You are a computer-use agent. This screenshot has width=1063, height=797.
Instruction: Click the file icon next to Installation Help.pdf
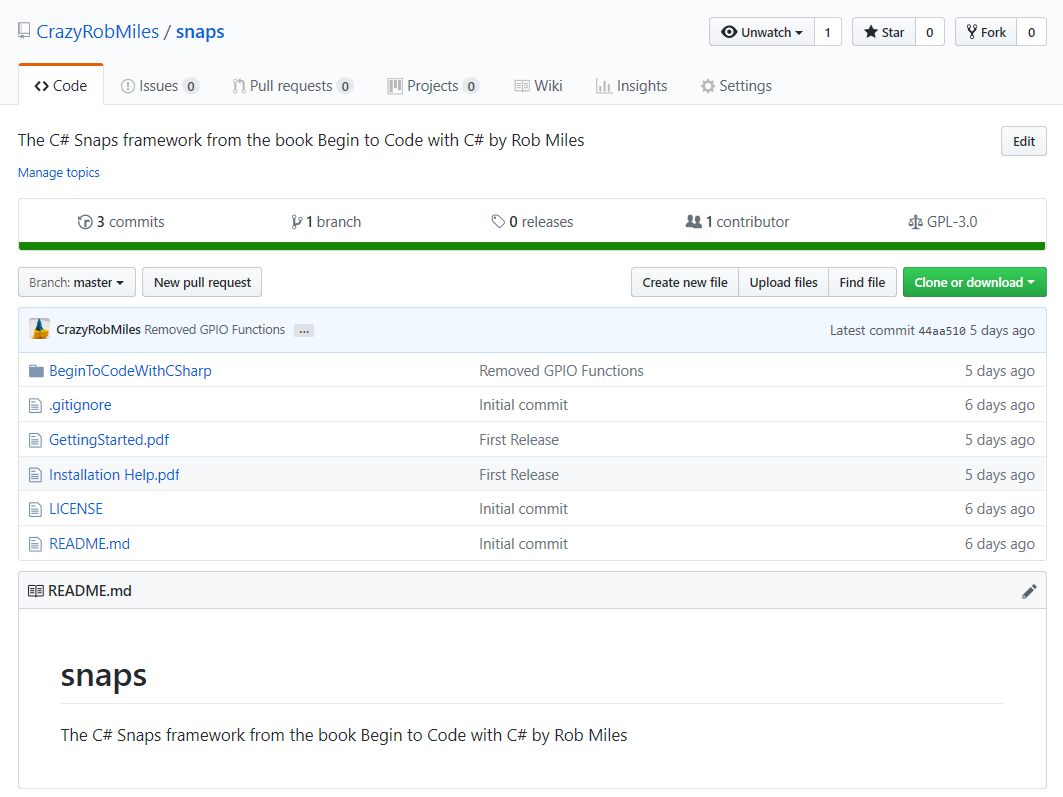click(x=35, y=475)
